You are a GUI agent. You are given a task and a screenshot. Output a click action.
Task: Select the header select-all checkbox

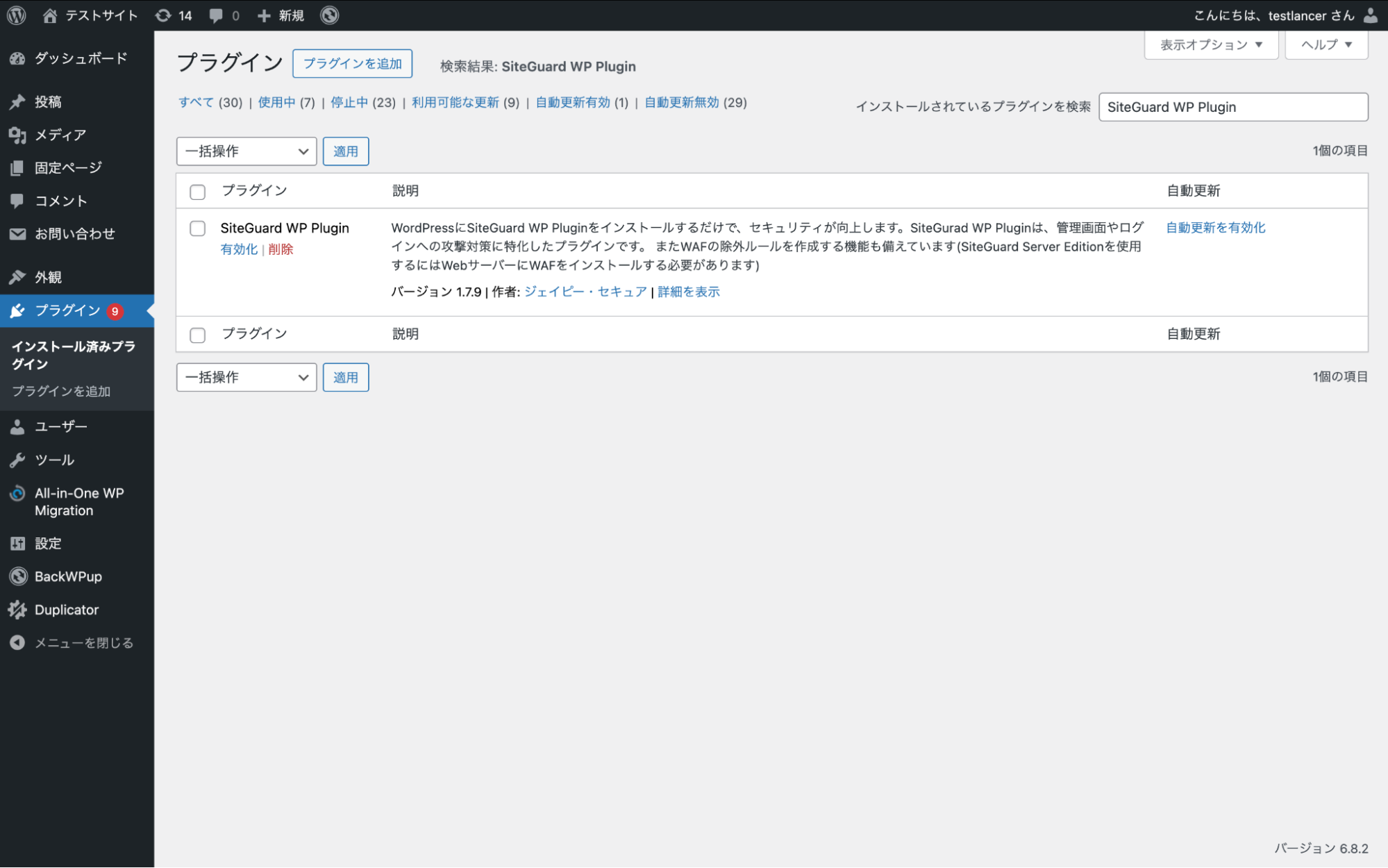coord(197,192)
